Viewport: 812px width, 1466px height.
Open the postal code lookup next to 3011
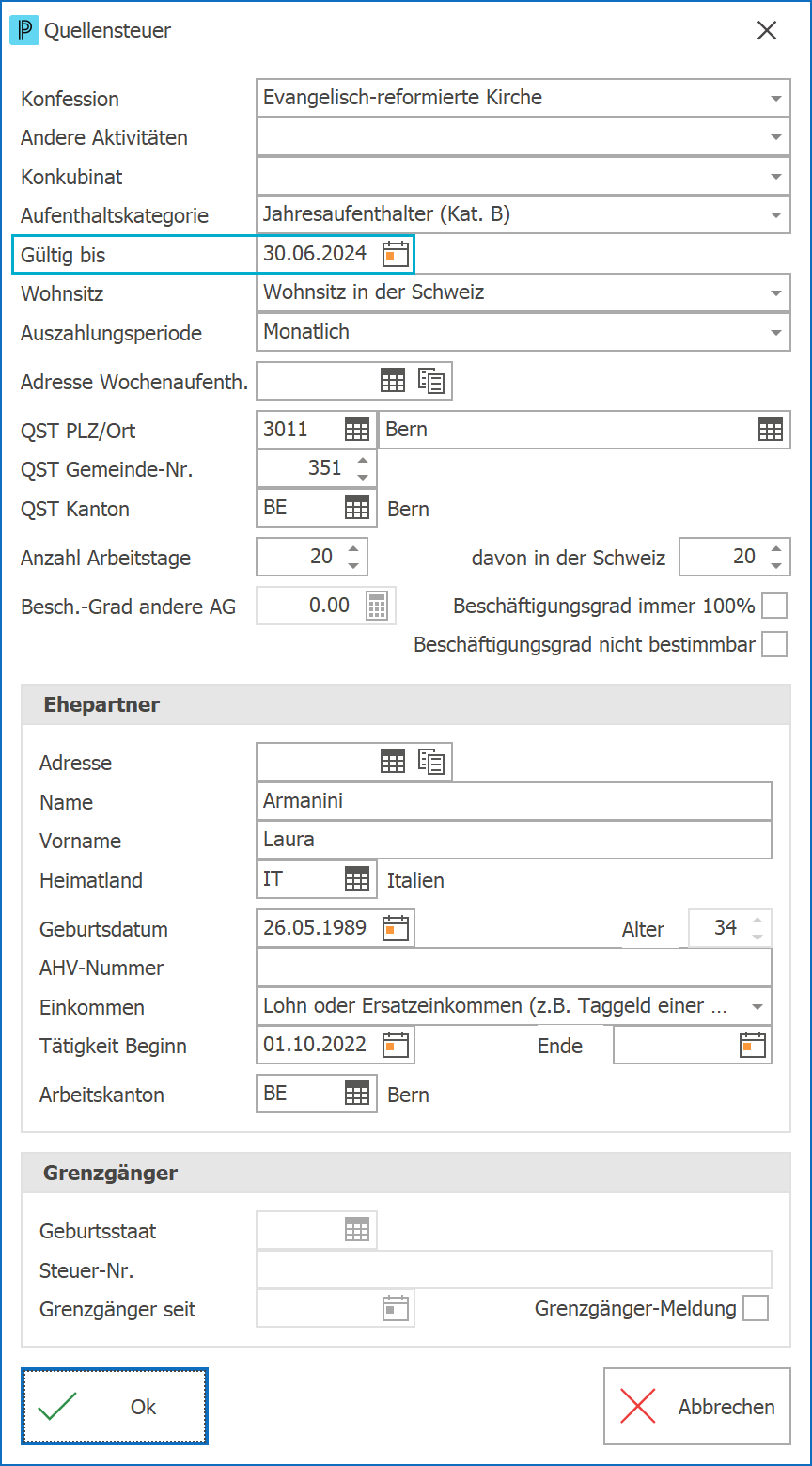[357, 430]
